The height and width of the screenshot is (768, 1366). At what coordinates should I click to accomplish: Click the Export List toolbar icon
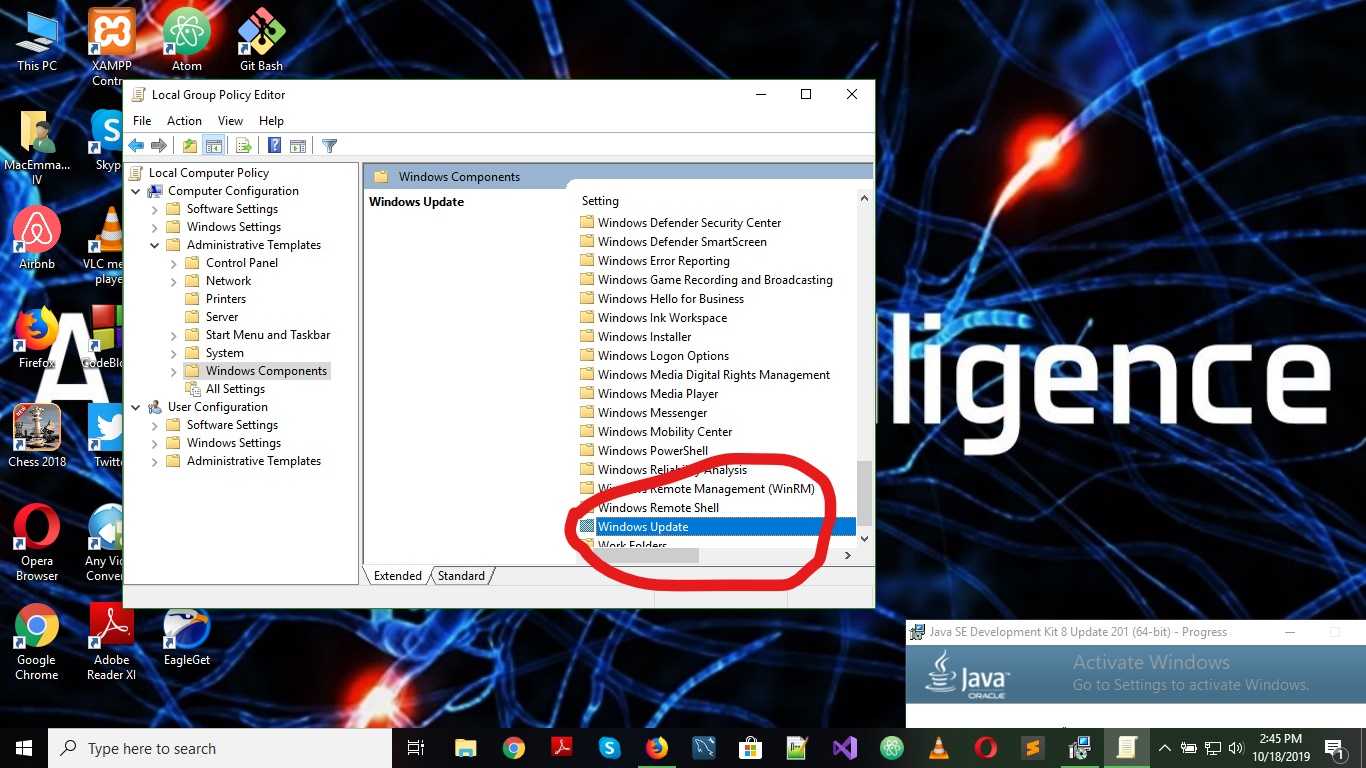pyautogui.click(x=243, y=146)
